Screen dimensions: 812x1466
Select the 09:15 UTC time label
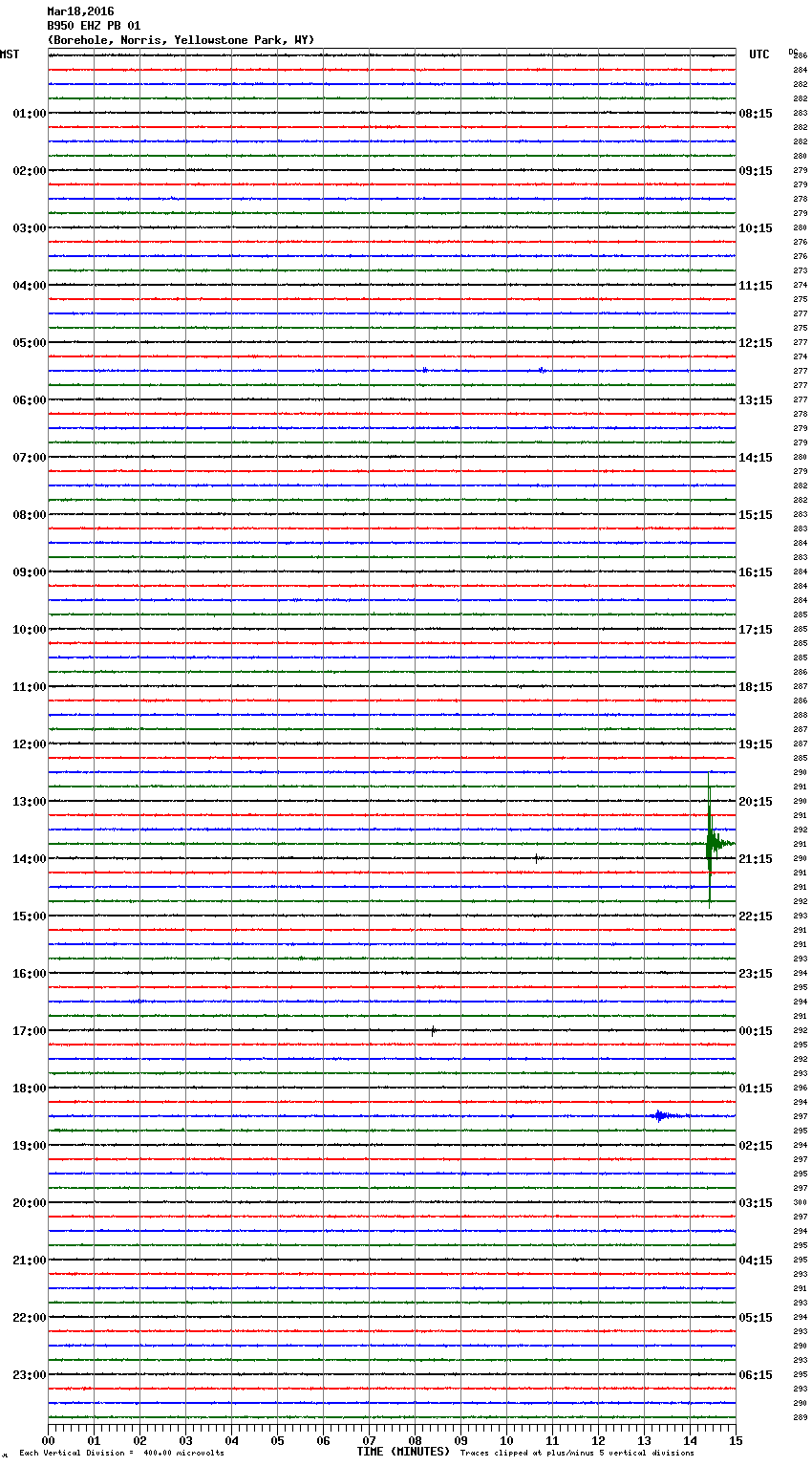pyautogui.click(x=756, y=171)
